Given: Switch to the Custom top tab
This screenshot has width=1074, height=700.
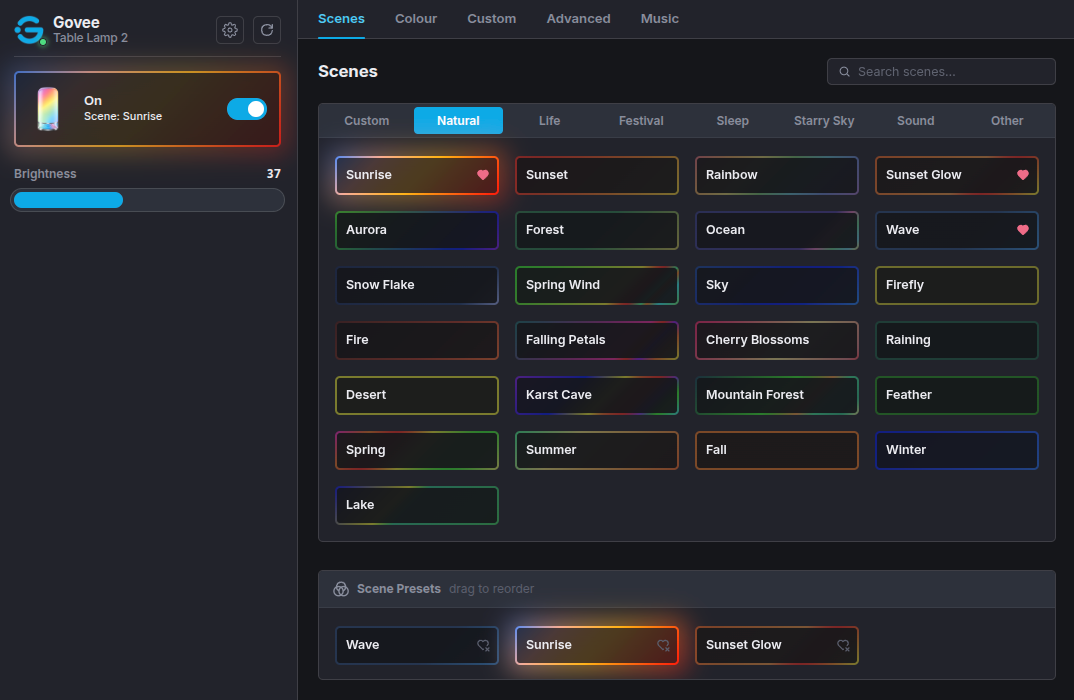Looking at the screenshot, I should tap(491, 19).
